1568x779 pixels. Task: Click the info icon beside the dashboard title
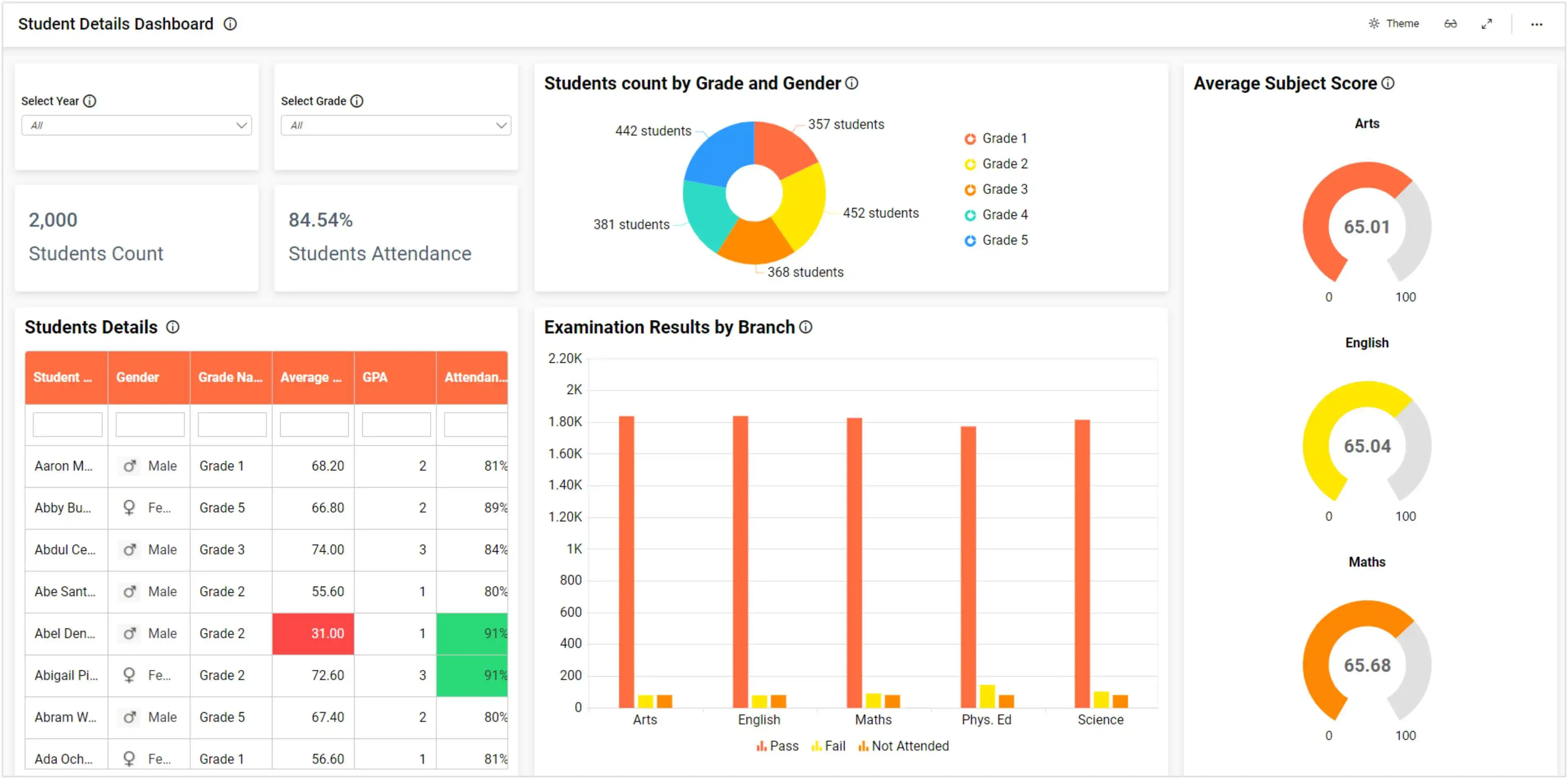(230, 24)
